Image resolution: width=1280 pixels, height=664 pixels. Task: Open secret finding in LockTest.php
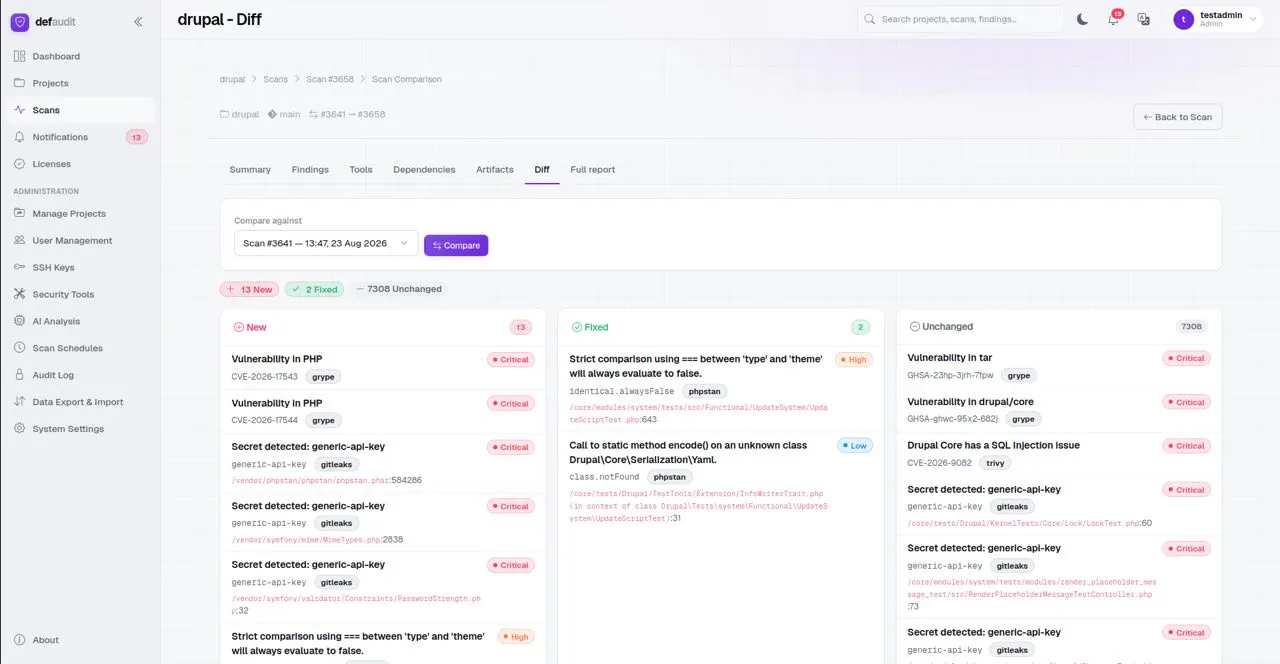pyautogui.click(x=1059, y=506)
